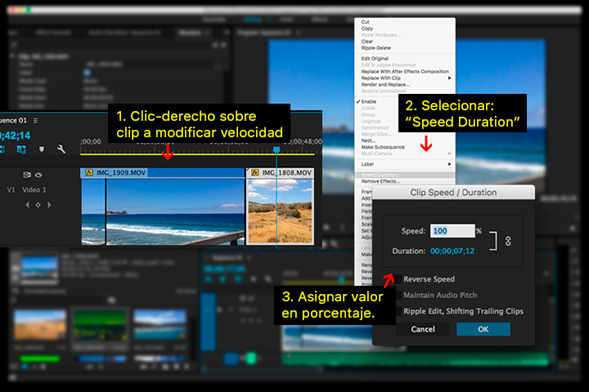The width and height of the screenshot is (589, 392).
Task: Go to next keyframe on Video 1
Action: 49,205
